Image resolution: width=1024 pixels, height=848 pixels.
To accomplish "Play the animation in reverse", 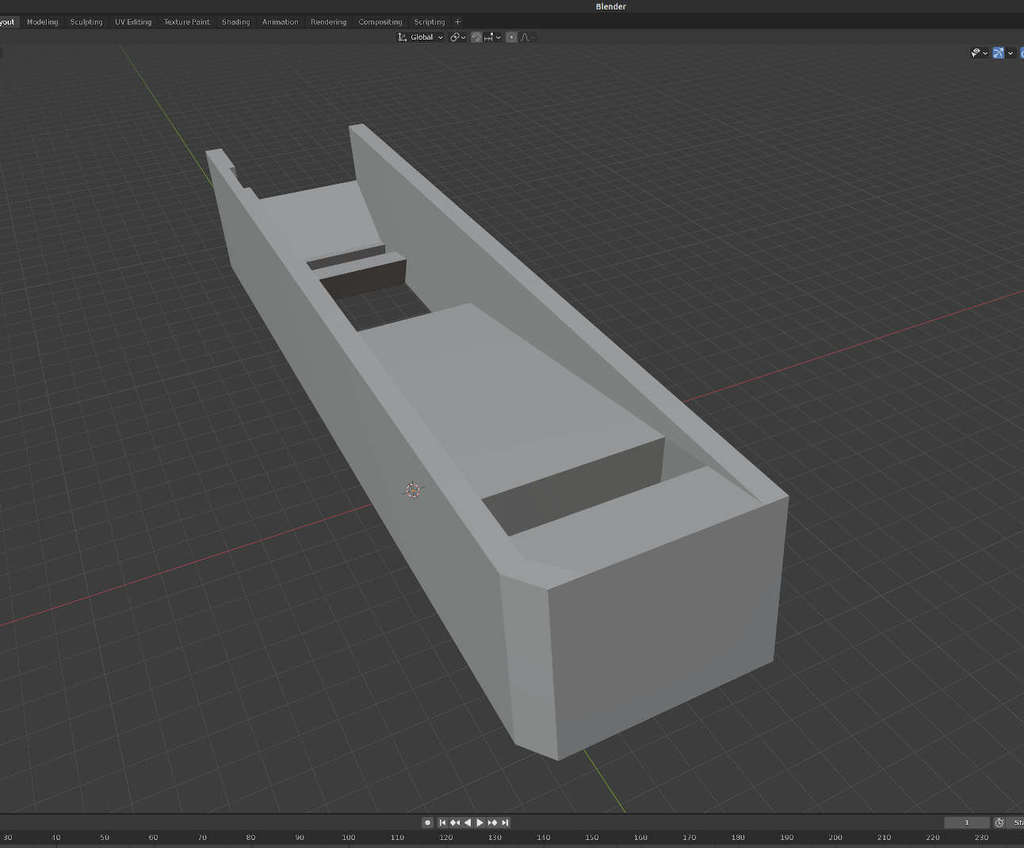I will (467, 822).
